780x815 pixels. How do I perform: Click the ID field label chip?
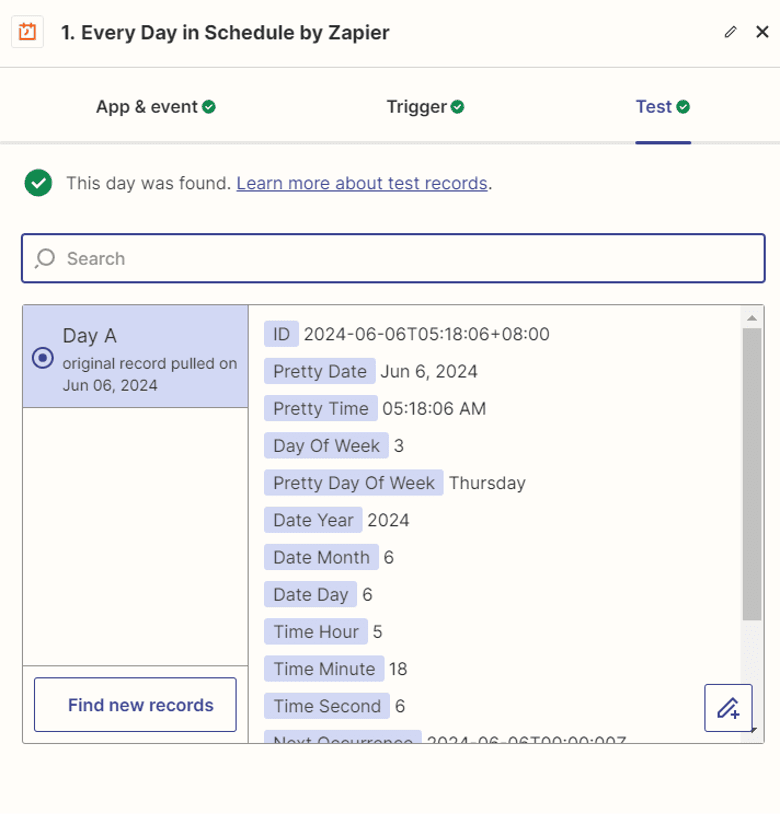pos(281,334)
